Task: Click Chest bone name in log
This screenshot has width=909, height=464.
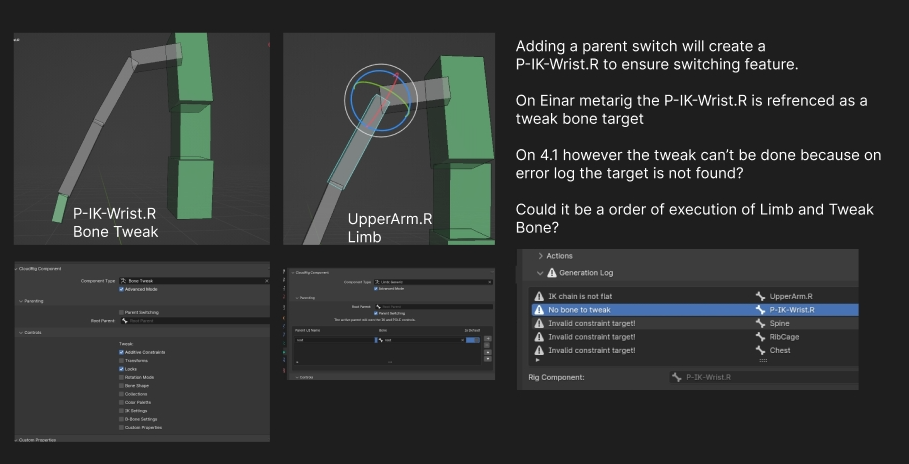Action: tap(780, 350)
